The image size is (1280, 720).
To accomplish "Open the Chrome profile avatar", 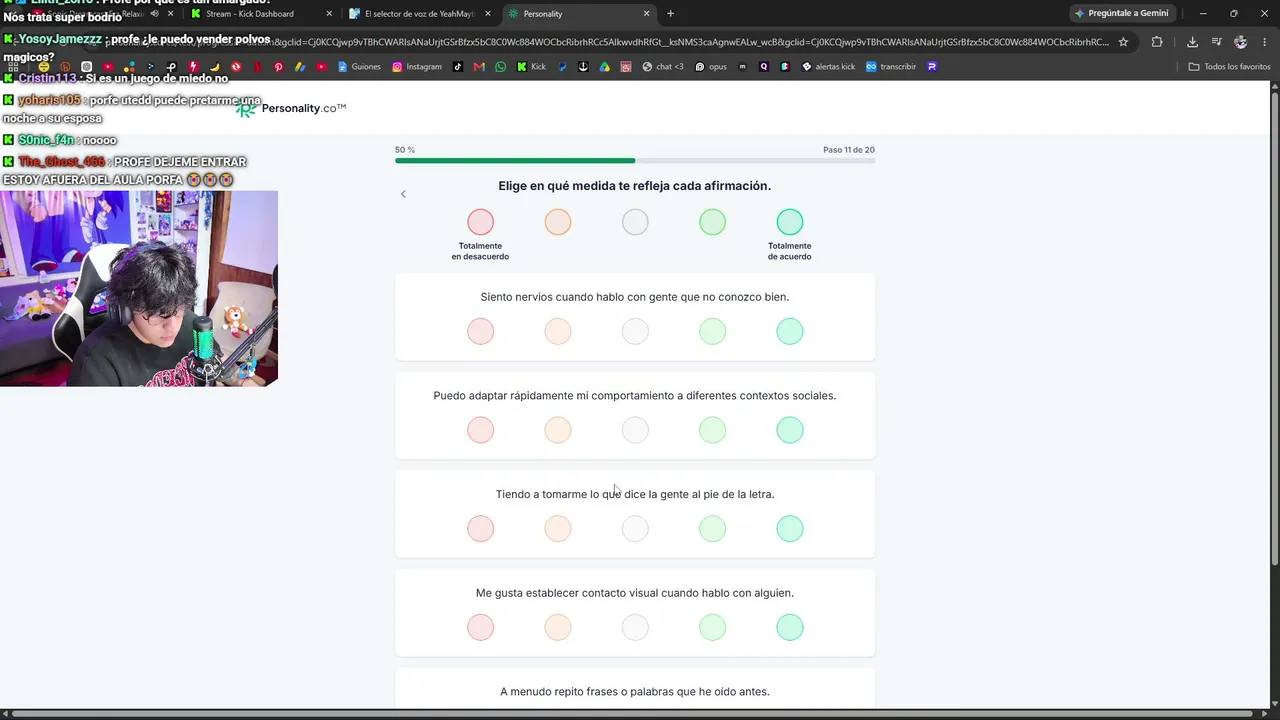I will coord(1241,42).
